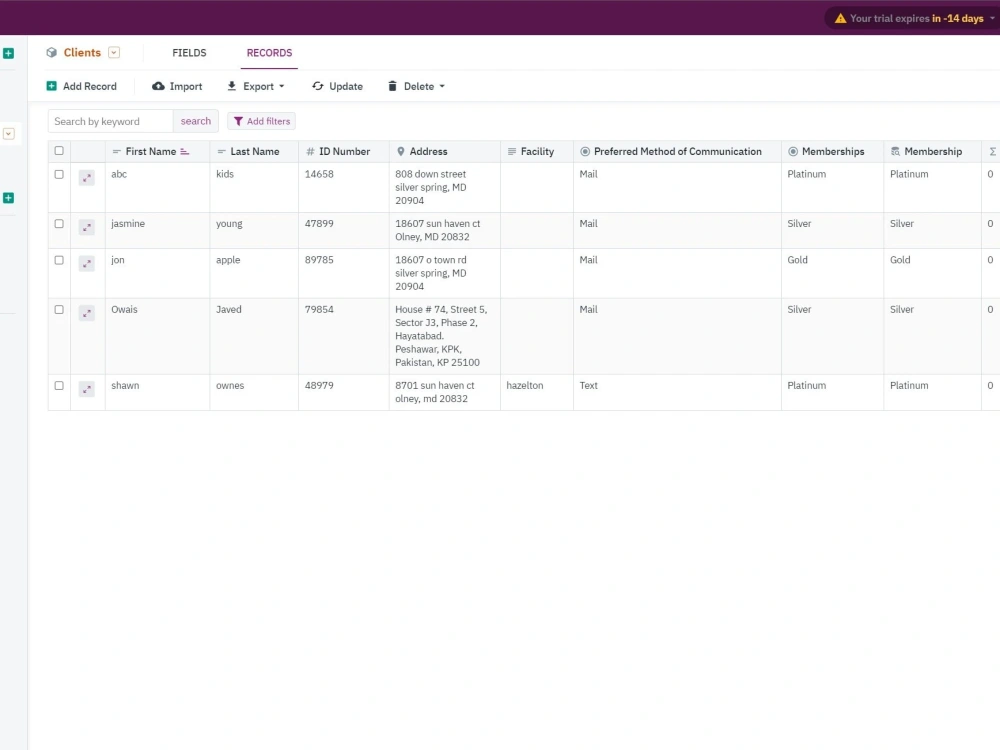The image size is (1000, 750).
Task: Expand the record for shawn using expand icon
Action: click(87, 390)
